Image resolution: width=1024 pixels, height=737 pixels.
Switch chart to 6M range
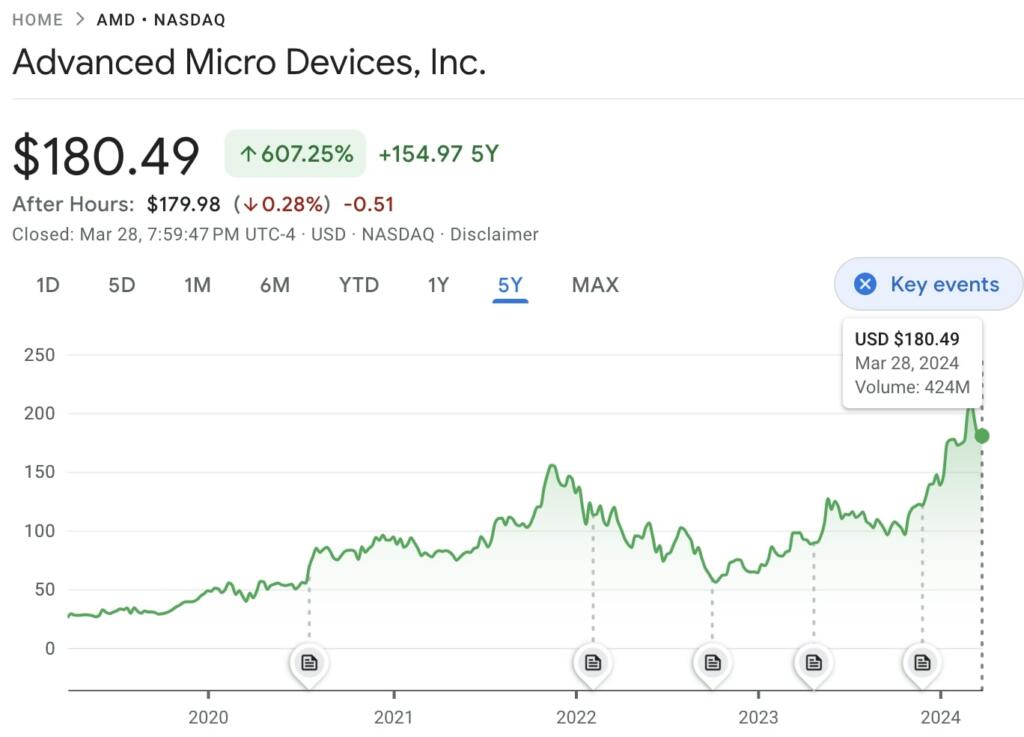coord(275,285)
